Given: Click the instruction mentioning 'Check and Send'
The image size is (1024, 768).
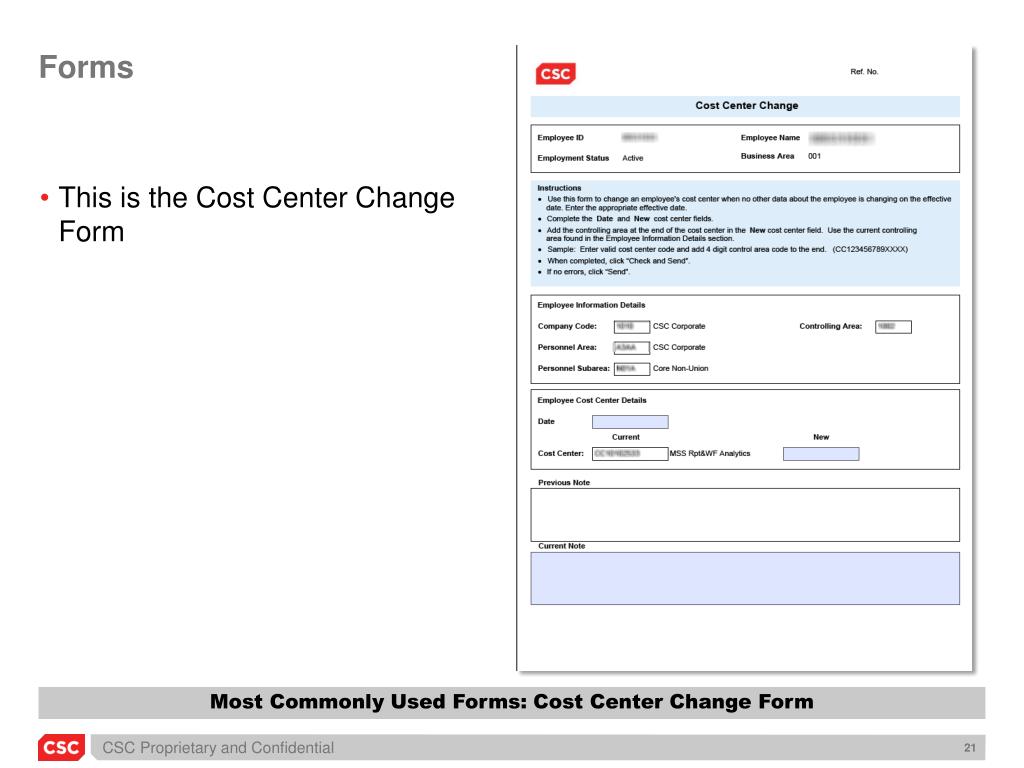Looking at the screenshot, I should (618, 261).
